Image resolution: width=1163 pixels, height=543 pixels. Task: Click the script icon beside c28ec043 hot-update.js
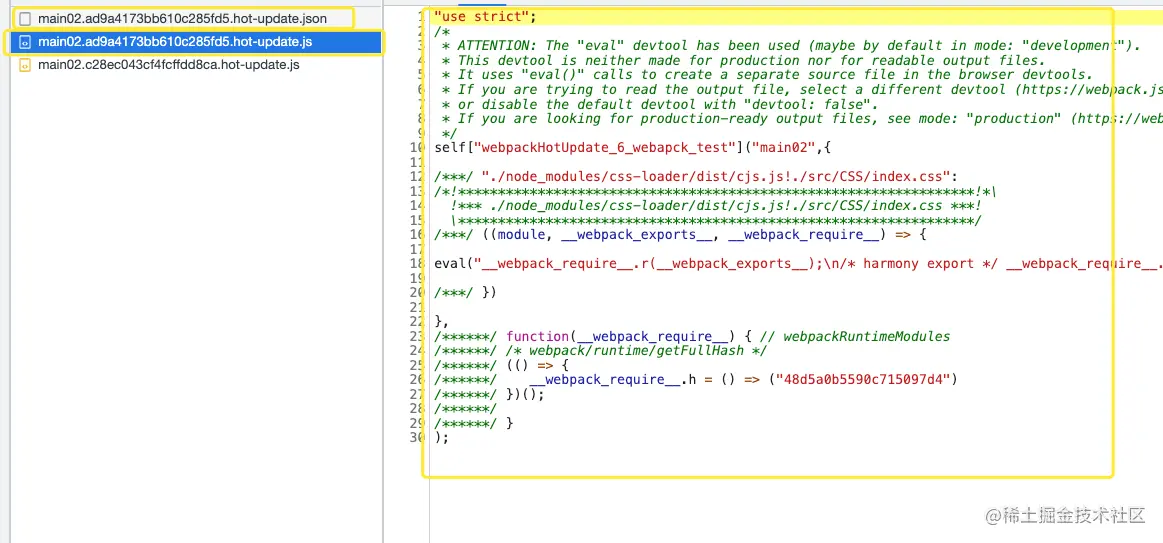pos(24,65)
